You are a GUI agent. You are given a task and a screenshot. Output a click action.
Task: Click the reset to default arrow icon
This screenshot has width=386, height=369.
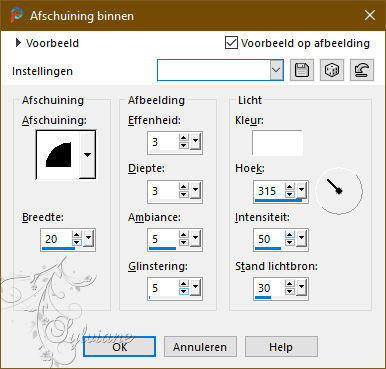point(362,70)
